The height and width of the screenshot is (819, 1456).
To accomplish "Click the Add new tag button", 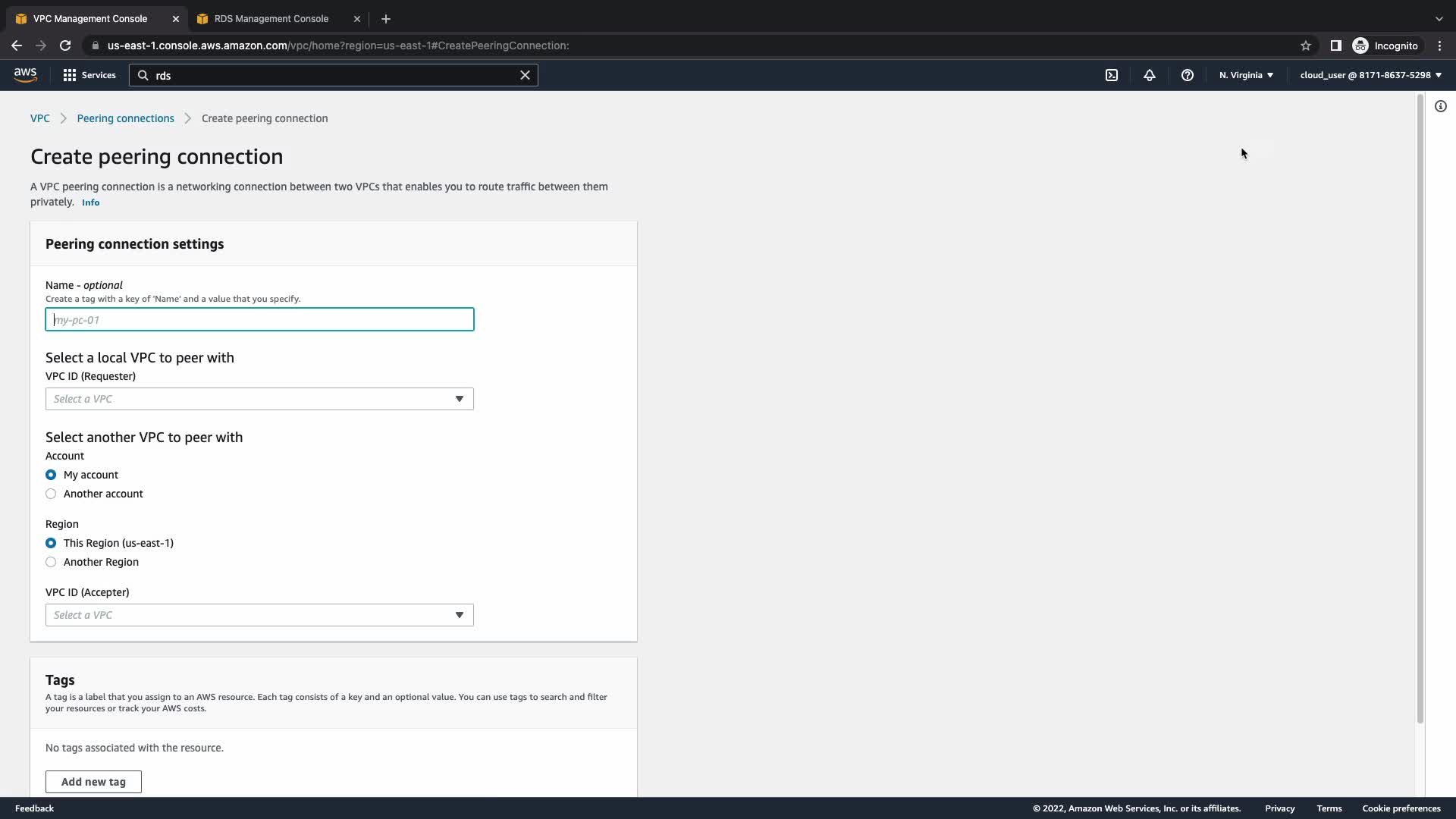I will click(93, 782).
